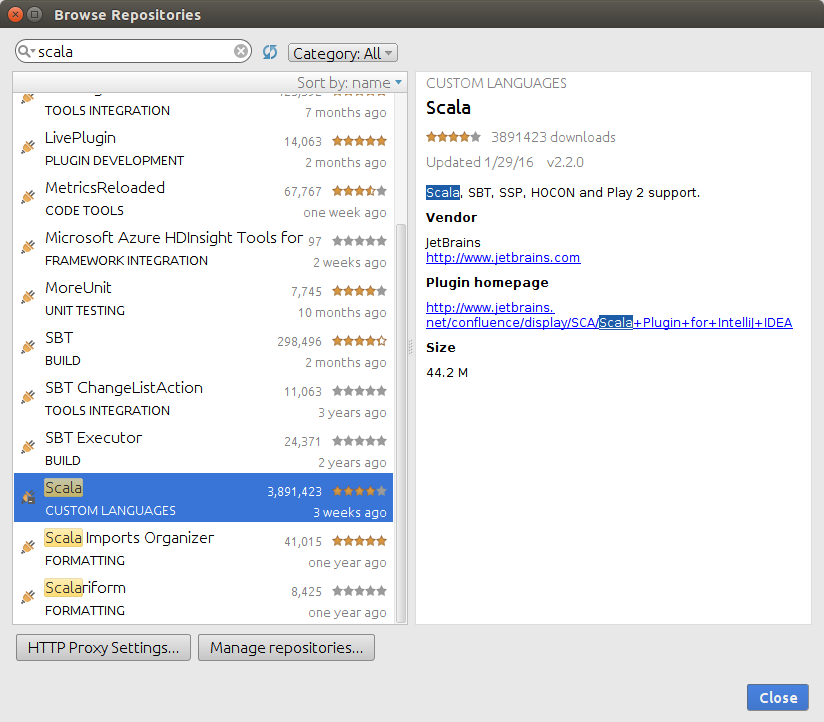824x722 pixels.
Task: Click the Microsoft Azure HDInsight plugin icon
Action: [x=27, y=245]
